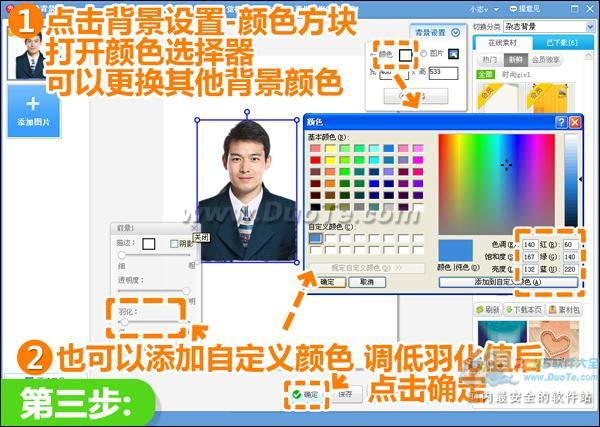Click 确定 in the color dialog
Screen dimensions: 600x427
pyautogui.click(x=327, y=282)
